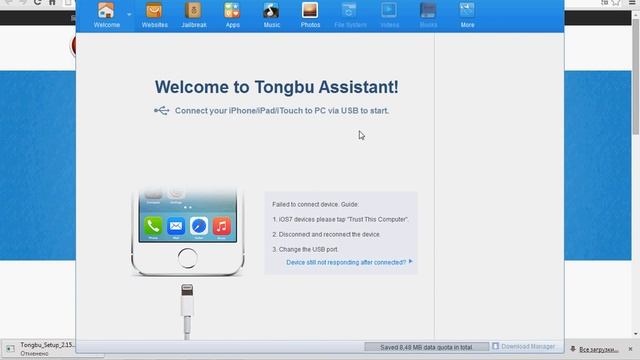This screenshot has height=360, width=640.
Task: Click the browser bookmark star icon
Action: point(616,2)
